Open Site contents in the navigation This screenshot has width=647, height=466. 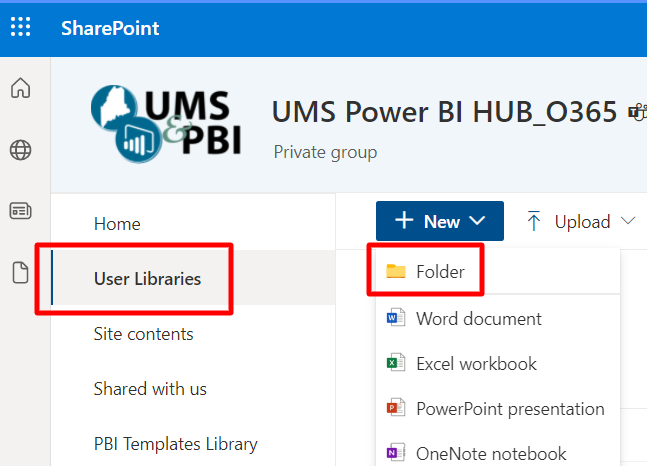(x=144, y=334)
